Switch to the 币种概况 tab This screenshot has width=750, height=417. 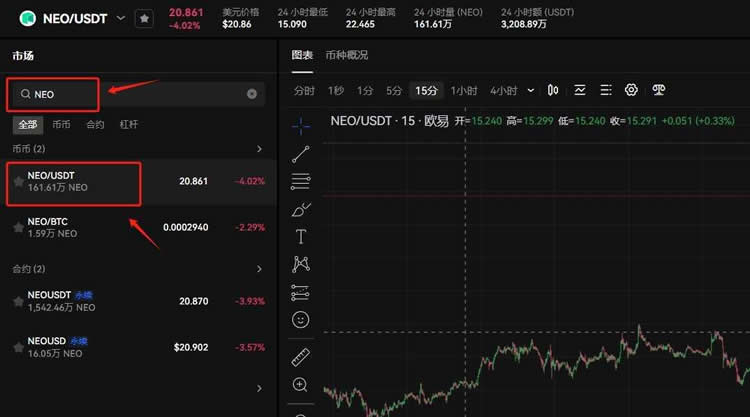pyautogui.click(x=346, y=55)
